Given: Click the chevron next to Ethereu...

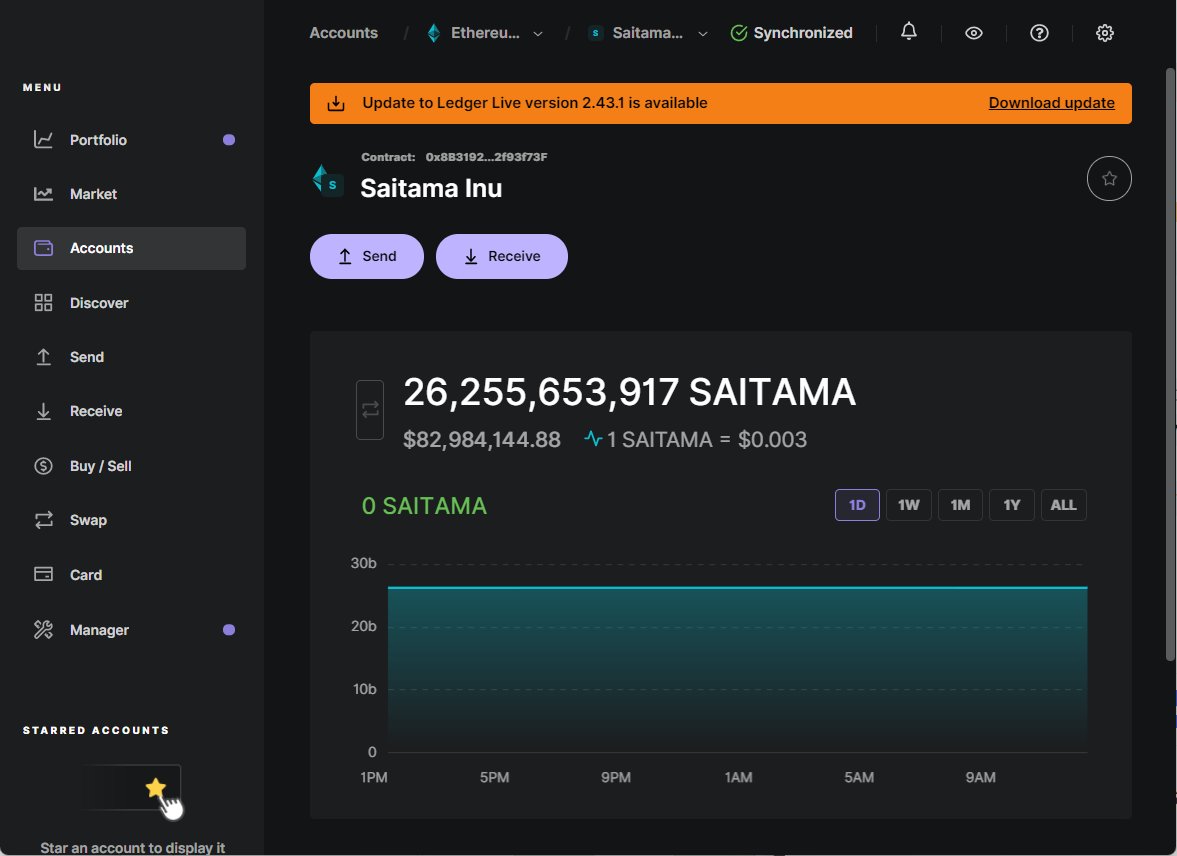Looking at the screenshot, I should point(537,34).
